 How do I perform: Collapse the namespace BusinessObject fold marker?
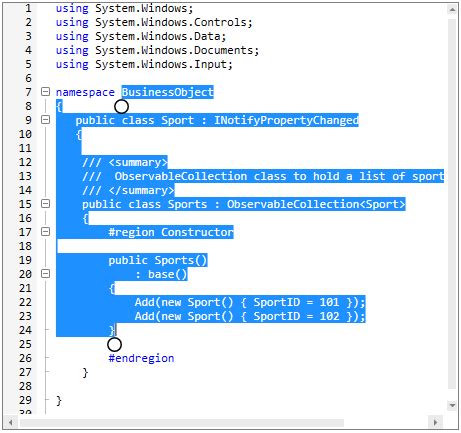pos(45,92)
